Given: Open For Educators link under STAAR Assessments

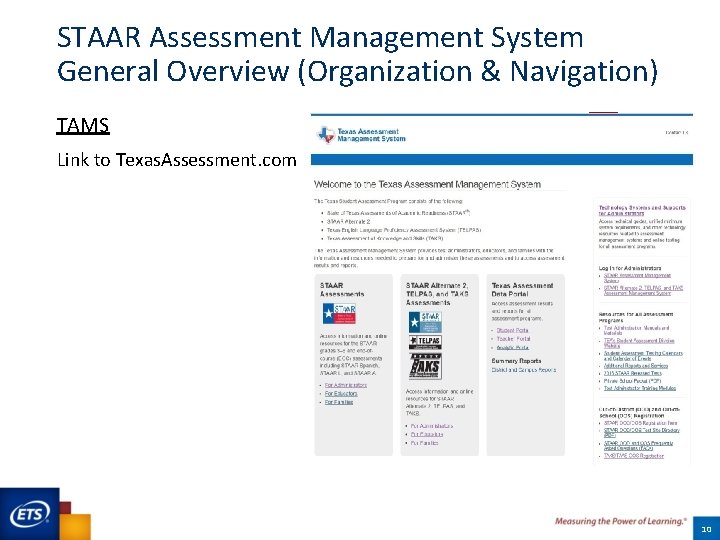Looking at the screenshot, I should [x=341, y=394].
